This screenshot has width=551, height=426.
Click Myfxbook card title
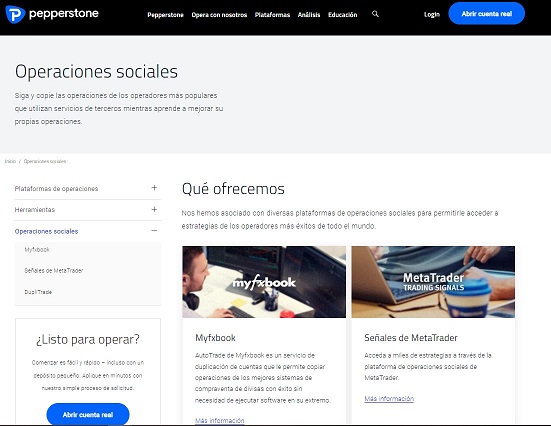(x=215, y=338)
